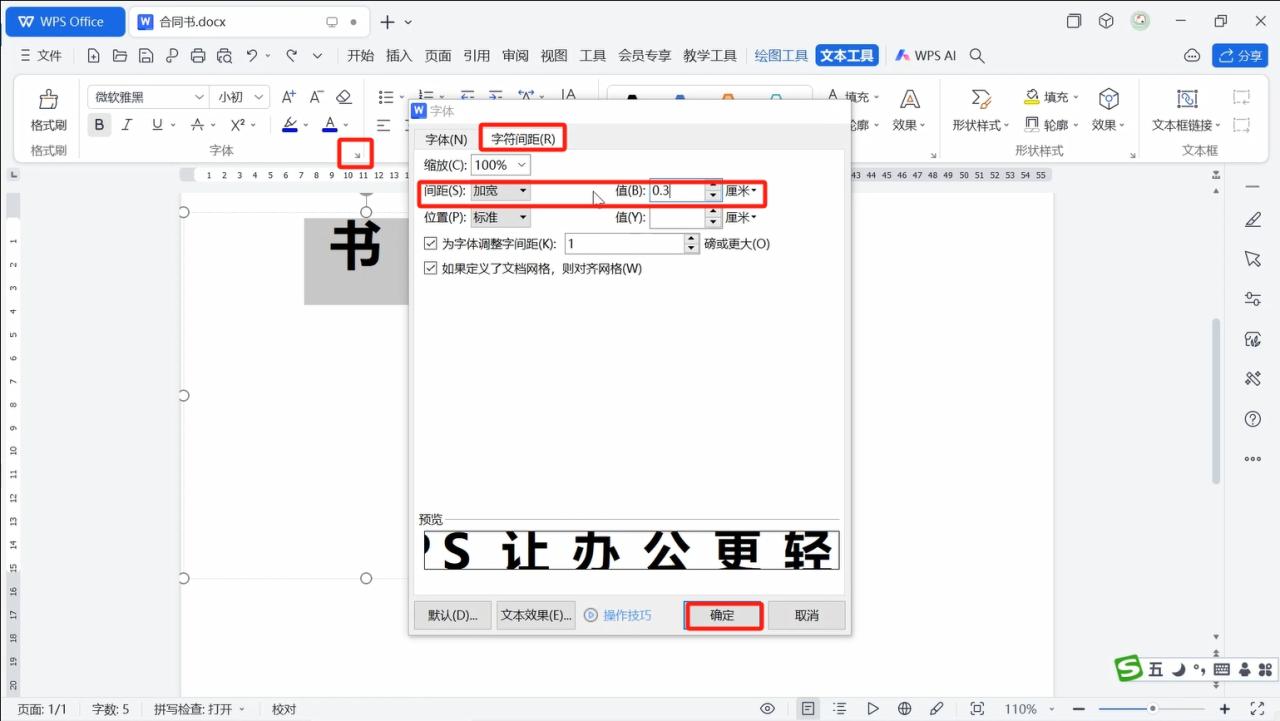The width and height of the screenshot is (1280, 721).
Task: Open the font color A swatch
Action: pyautogui.click(x=330, y=125)
